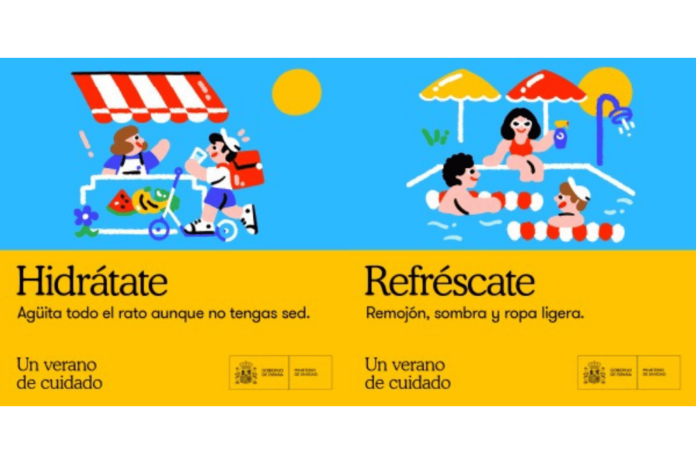Click the fruit vendor waving
The height and width of the screenshot is (464, 696).
(x=133, y=151)
